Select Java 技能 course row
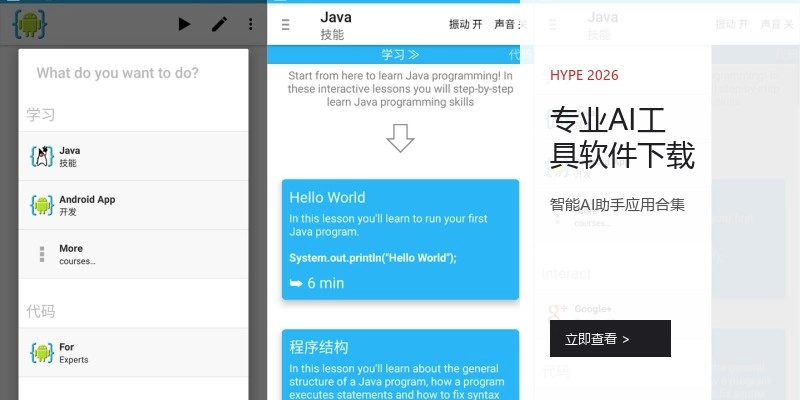 133,156
